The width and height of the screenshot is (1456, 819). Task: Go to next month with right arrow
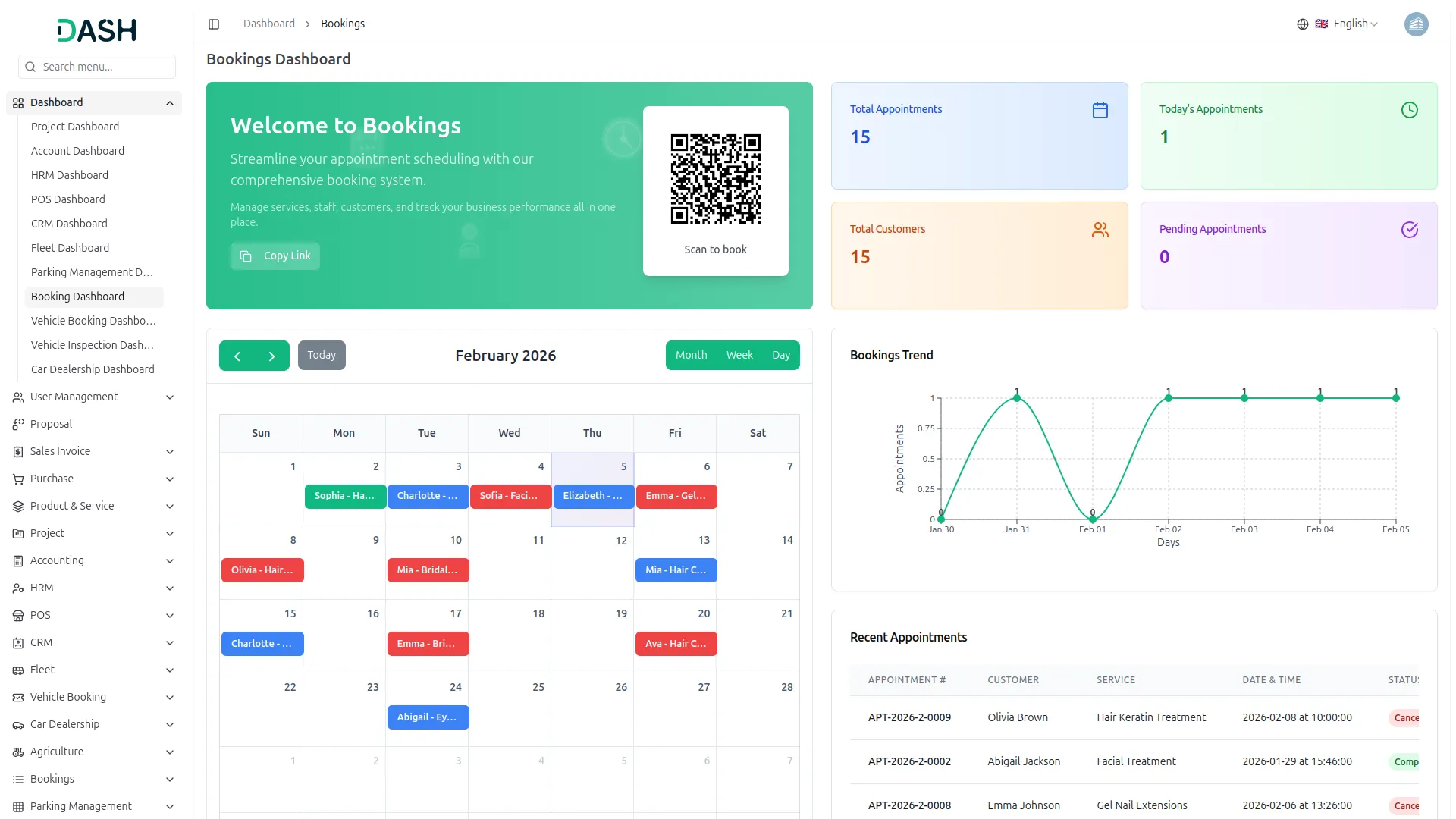tap(271, 356)
